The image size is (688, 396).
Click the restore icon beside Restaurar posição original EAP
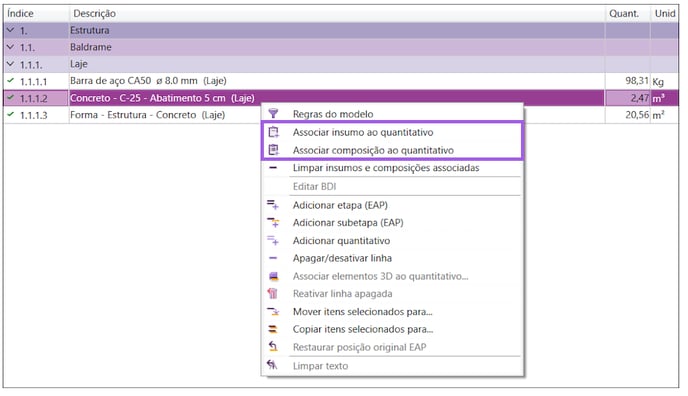pos(273,347)
